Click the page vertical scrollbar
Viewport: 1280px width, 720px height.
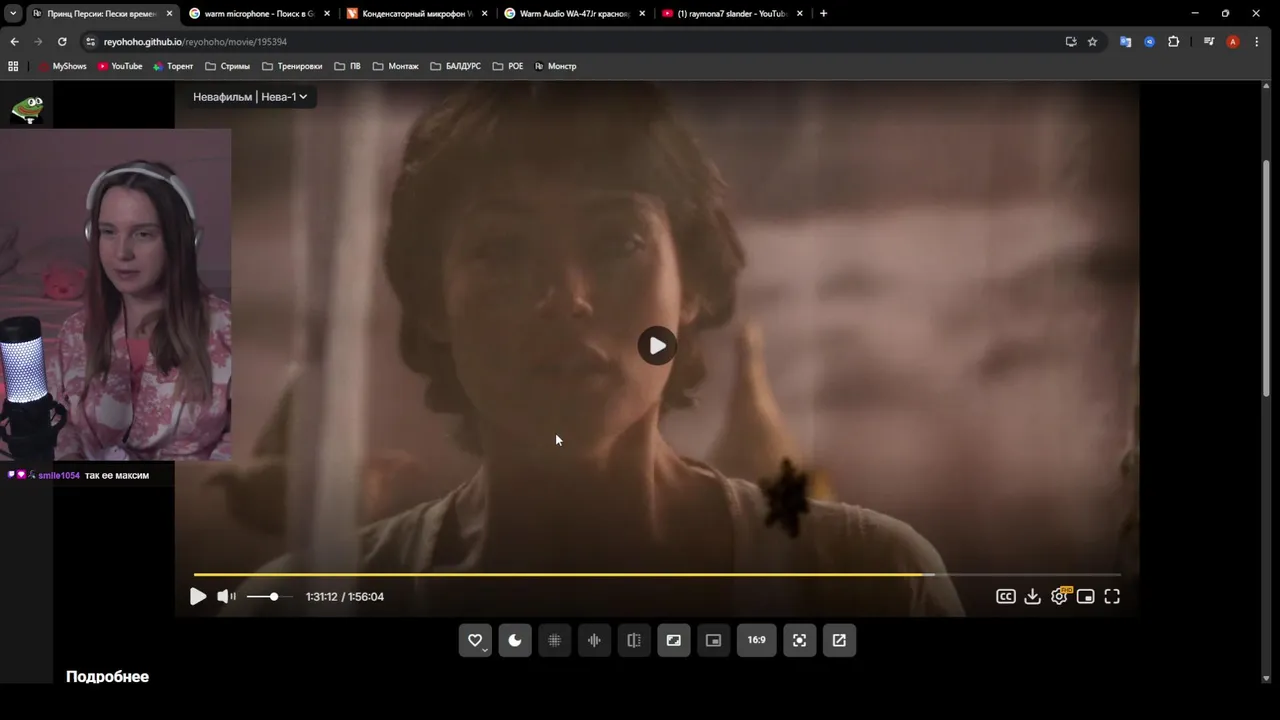(1267, 278)
